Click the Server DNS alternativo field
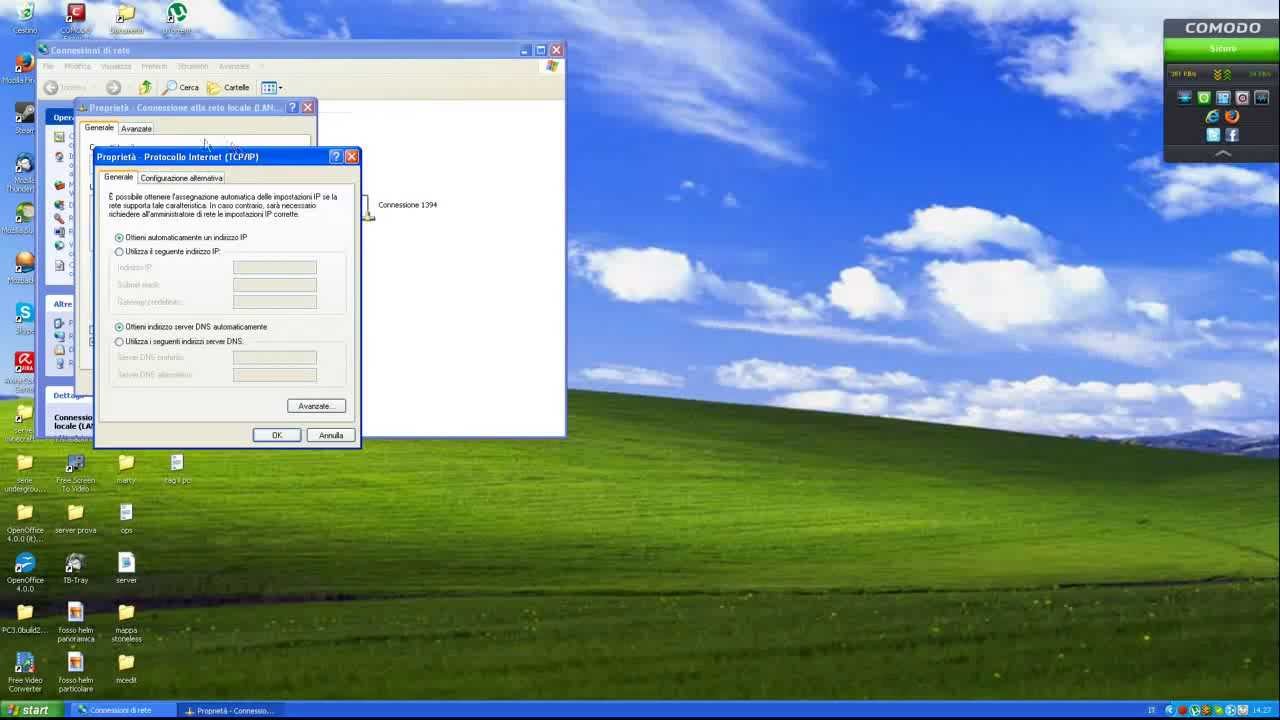 pyautogui.click(x=275, y=375)
